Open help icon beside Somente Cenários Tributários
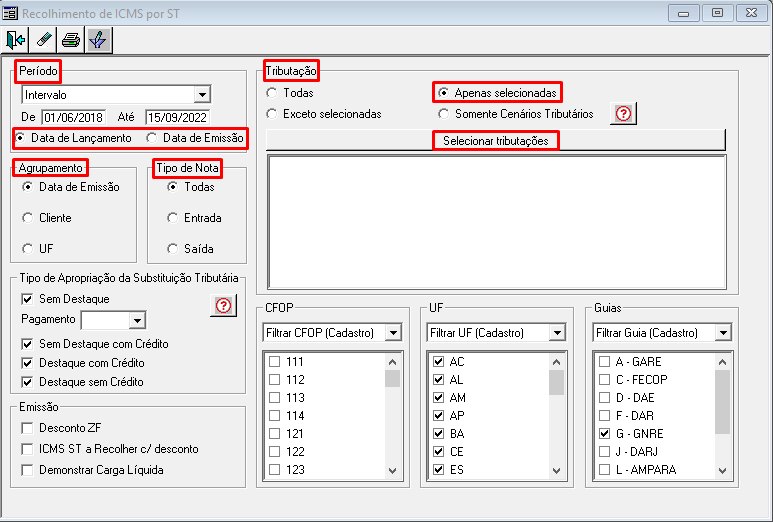This screenshot has height=522, width=773. (623, 114)
